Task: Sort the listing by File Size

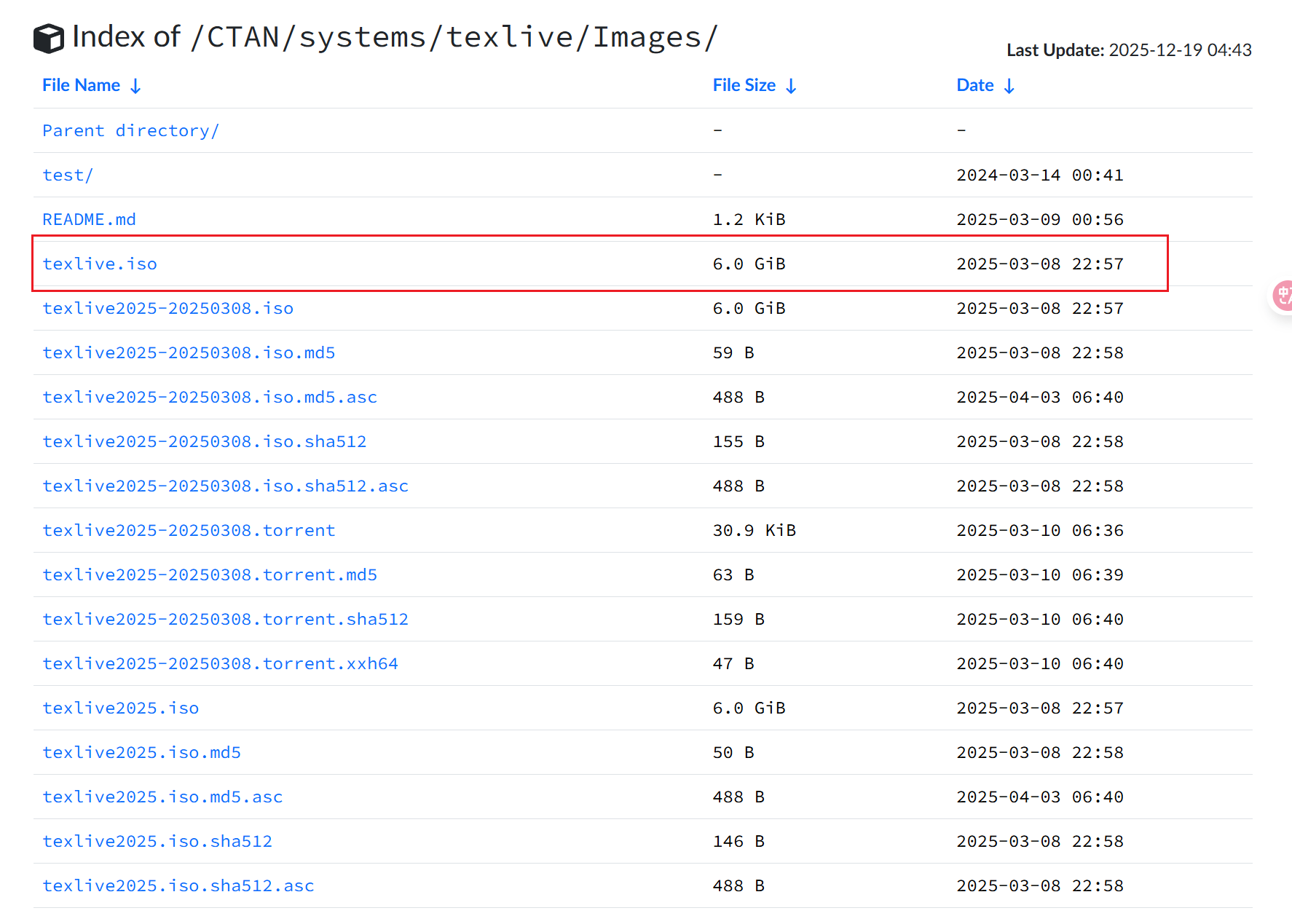Action: point(744,84)
